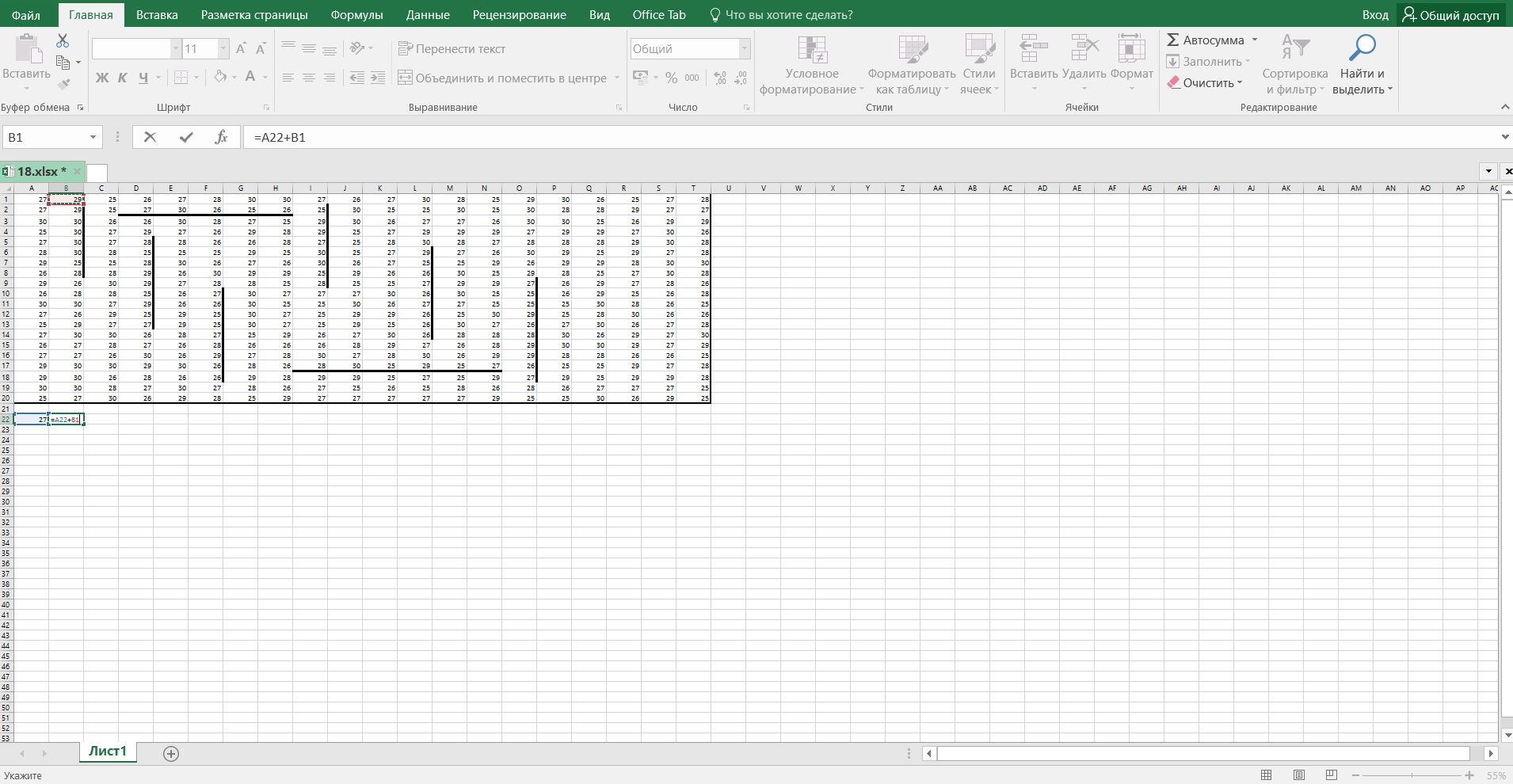Collapse the ribbon with the chevron

[x=1505, y=107]
